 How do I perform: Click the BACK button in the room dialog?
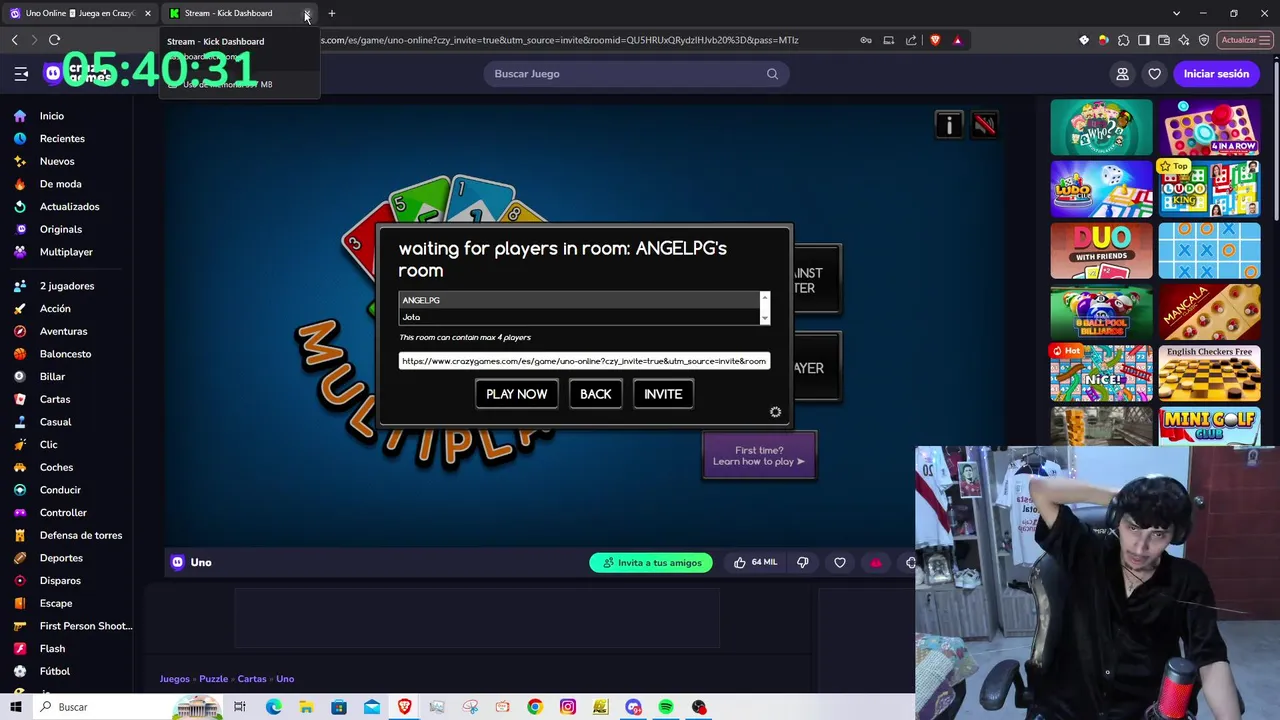click(595, 394)
